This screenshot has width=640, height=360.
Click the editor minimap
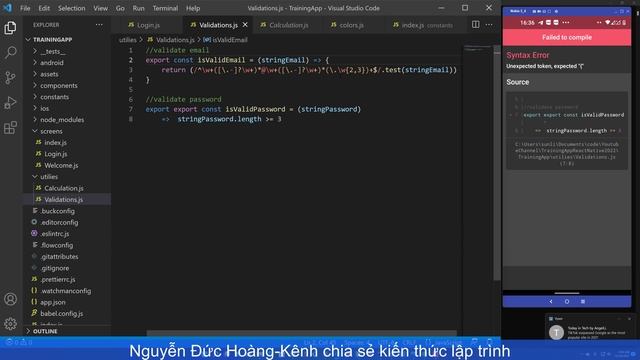pyautogui.click(x=478, y=49)
